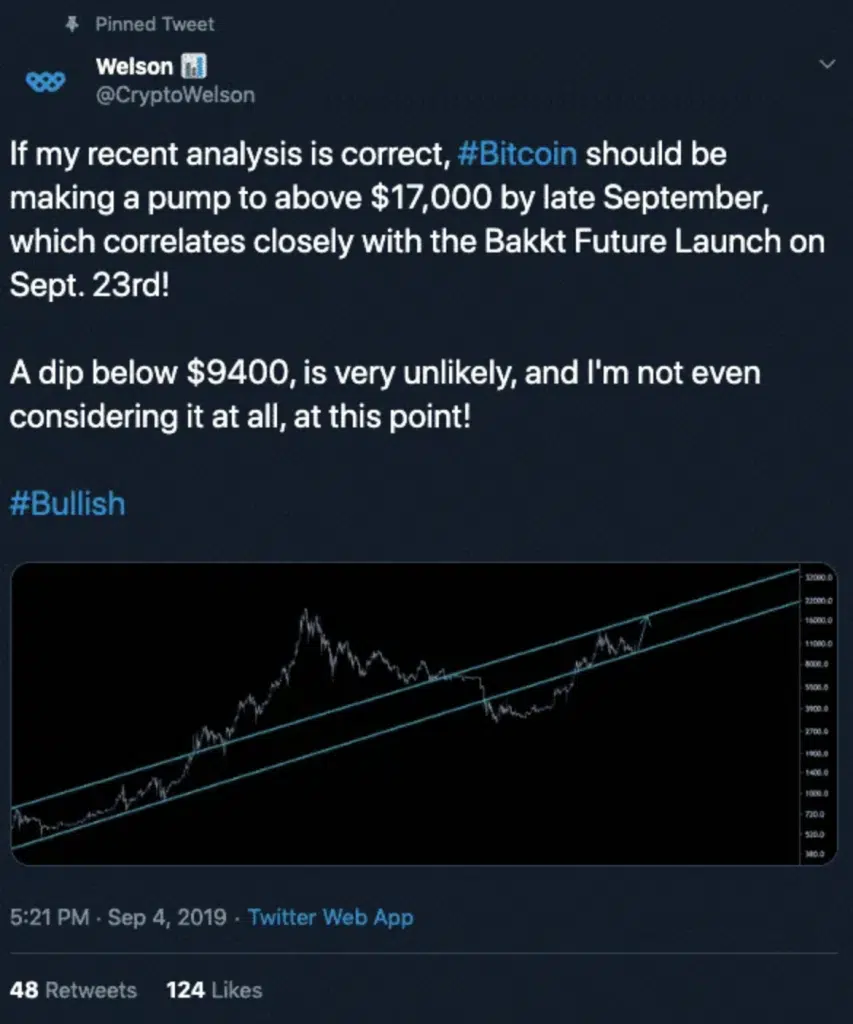Click the arrow annotation on the chart
The image size is (853, 1024).
tap(643, 632)
